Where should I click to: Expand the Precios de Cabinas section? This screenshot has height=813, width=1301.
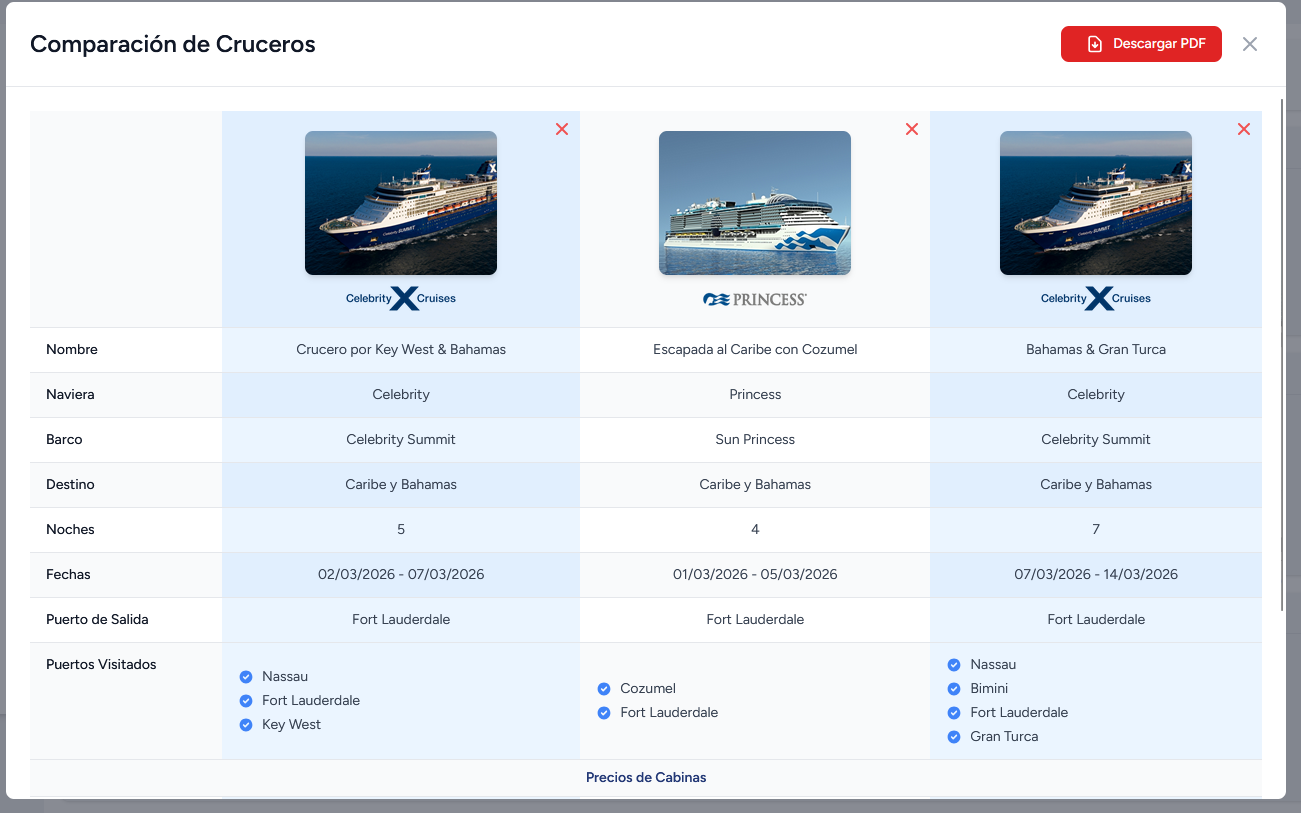click(x=646, y=777)
